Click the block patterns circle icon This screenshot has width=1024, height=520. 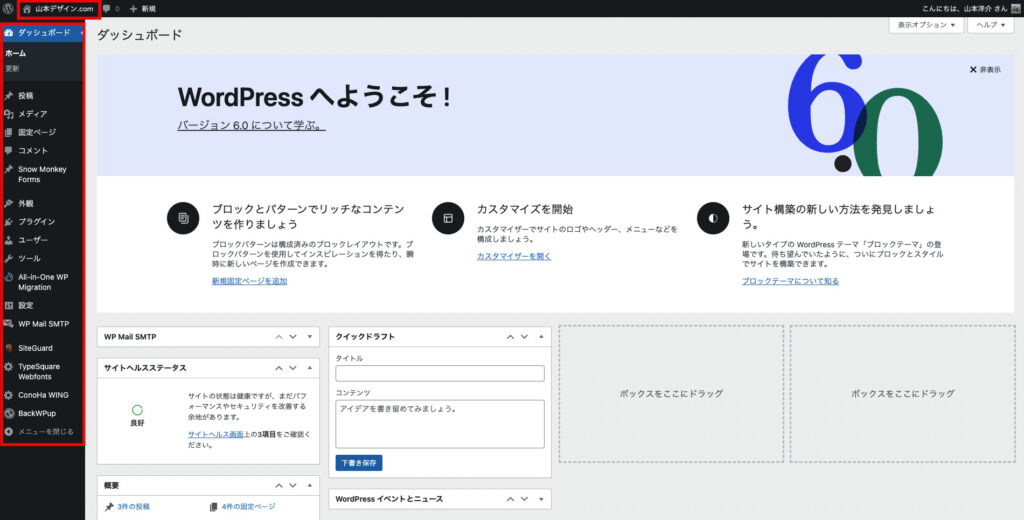(x=183, y=218)
